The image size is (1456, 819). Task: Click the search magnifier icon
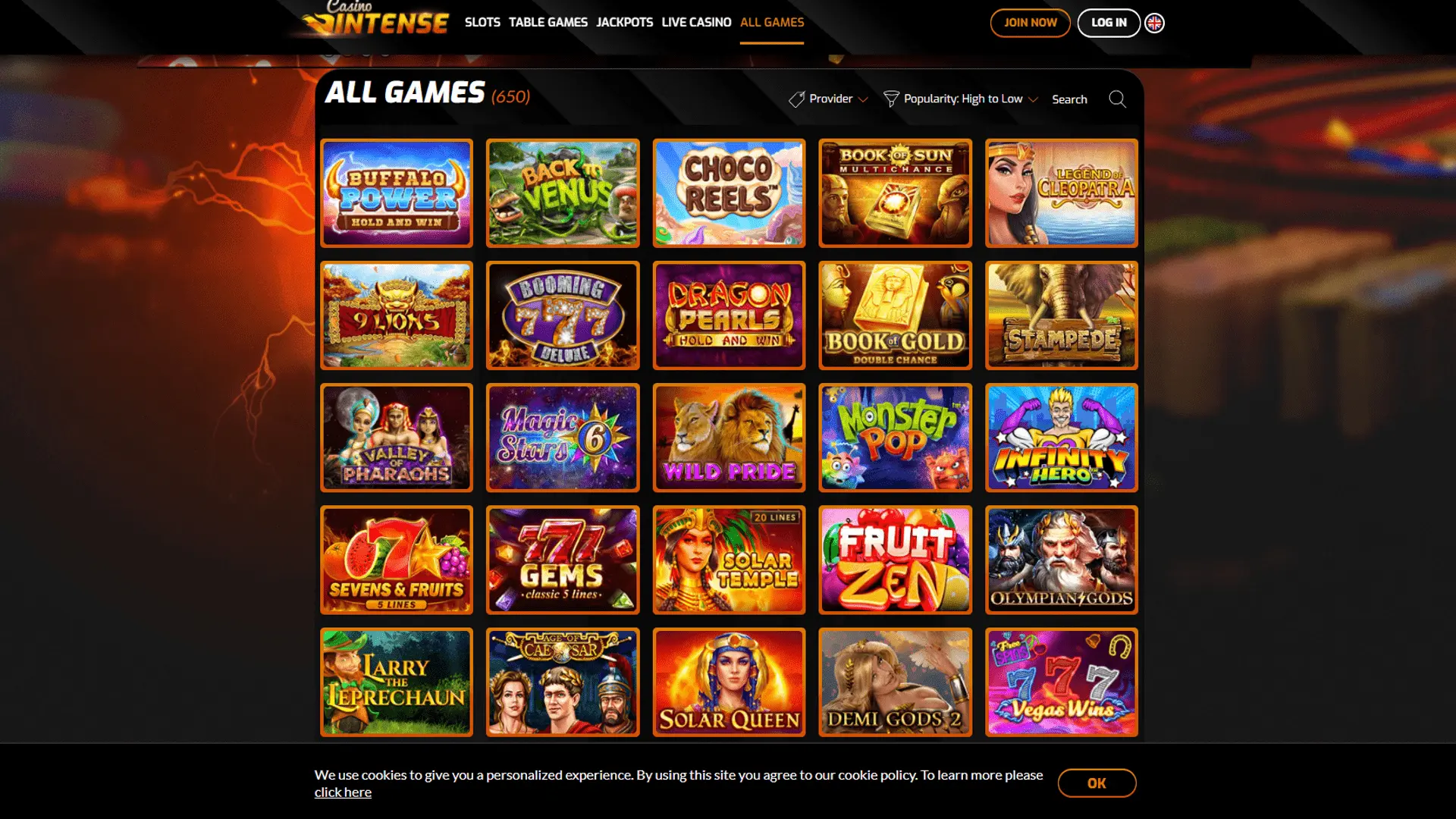1117,99
